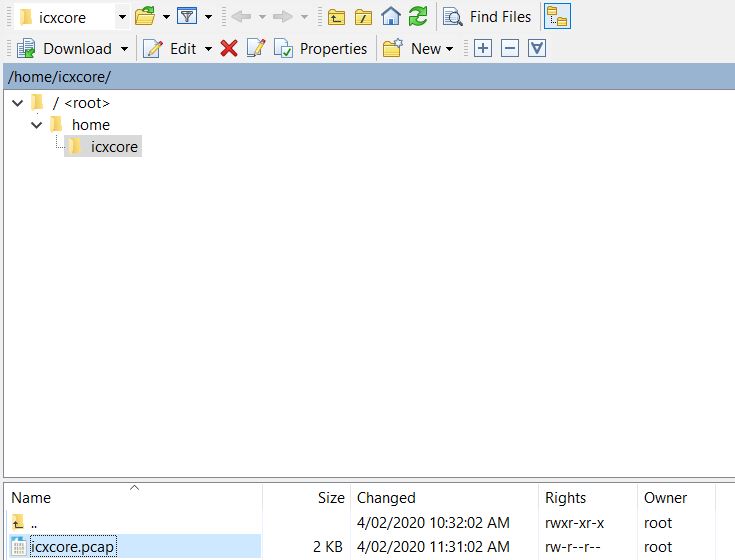Click the Filter files funnel icon

pos(187,16)
